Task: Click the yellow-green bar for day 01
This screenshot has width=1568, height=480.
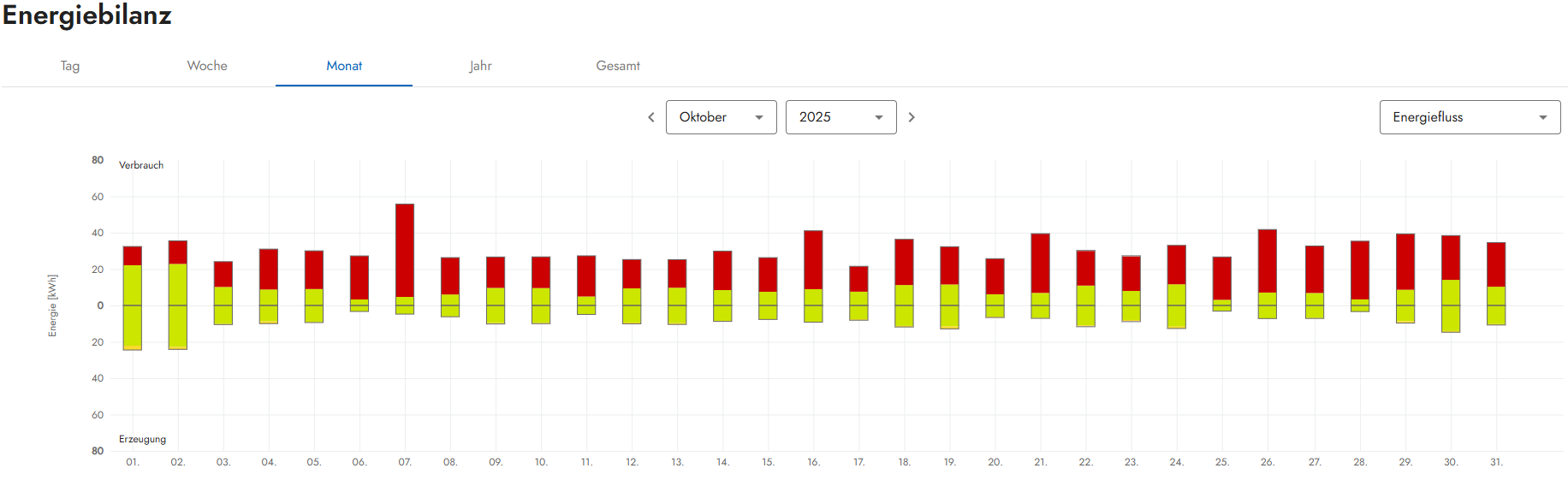Action: point(133,306)
